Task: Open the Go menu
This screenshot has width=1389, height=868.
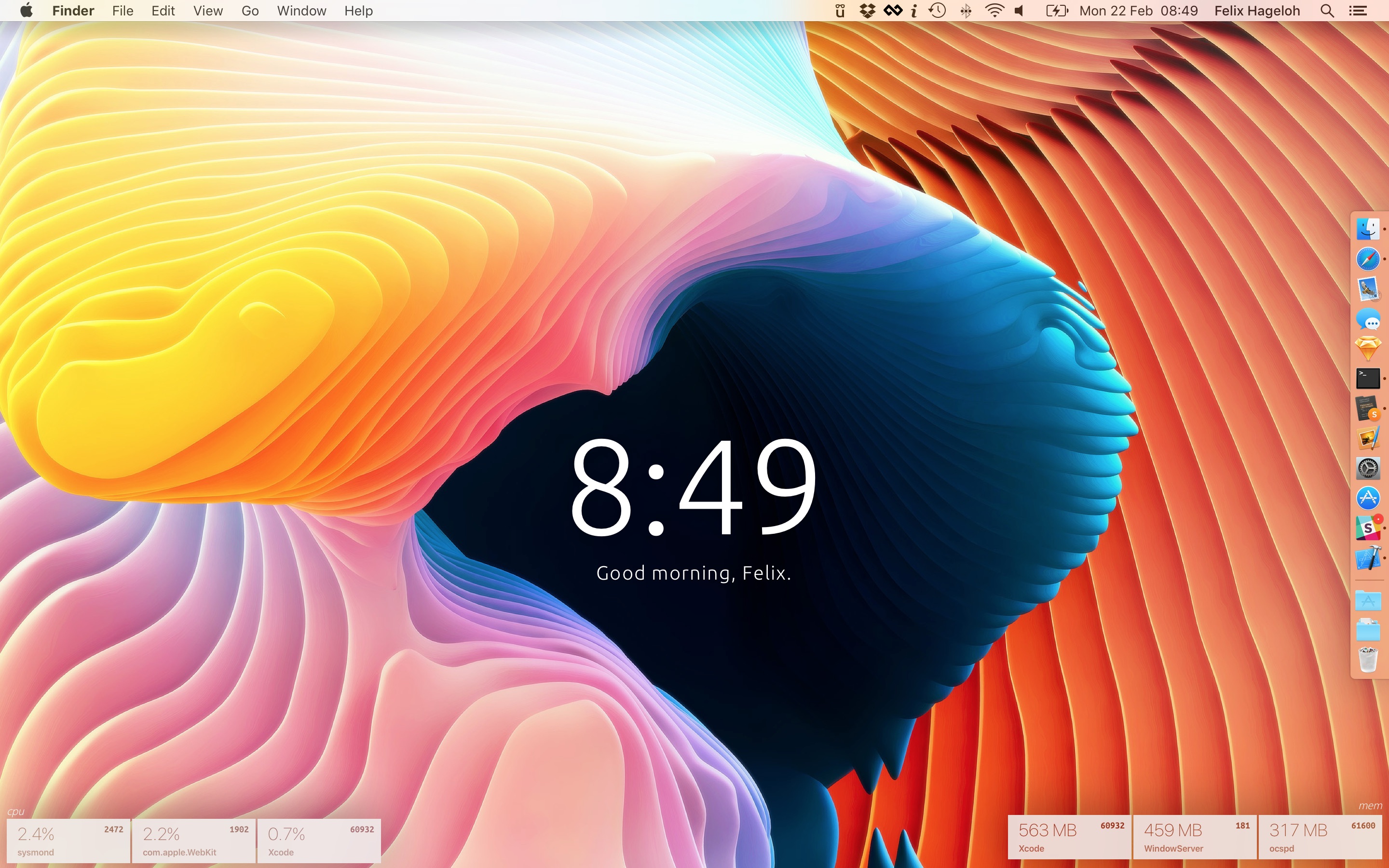Action: click(x=250, y=11)
